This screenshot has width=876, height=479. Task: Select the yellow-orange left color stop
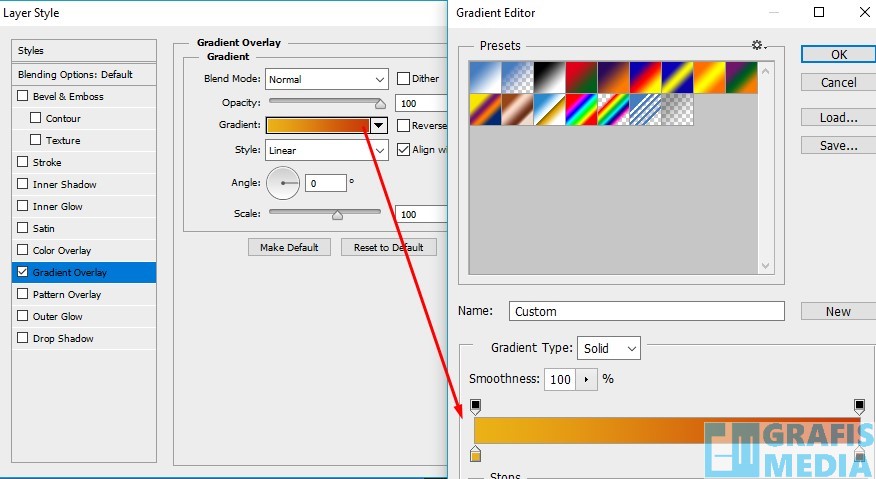click(475, 454)
